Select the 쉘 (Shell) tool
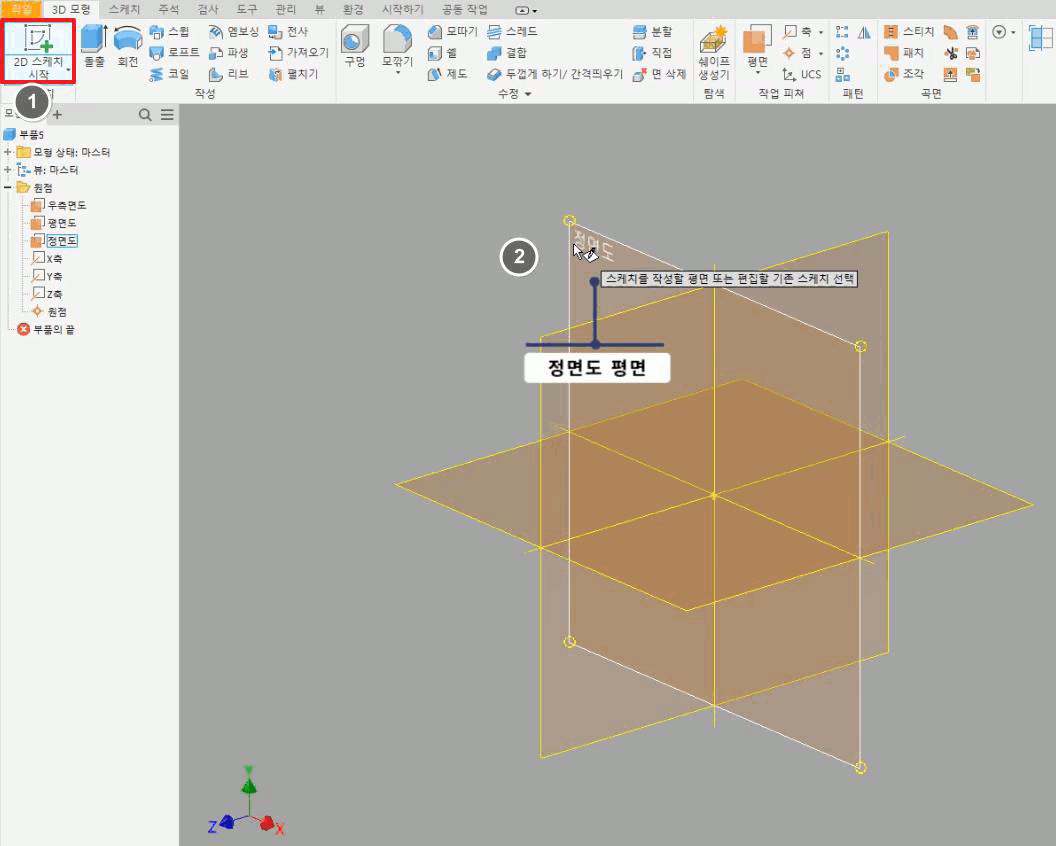The width and height of the screenshot is (1056, 846). [x=445, y=53]
